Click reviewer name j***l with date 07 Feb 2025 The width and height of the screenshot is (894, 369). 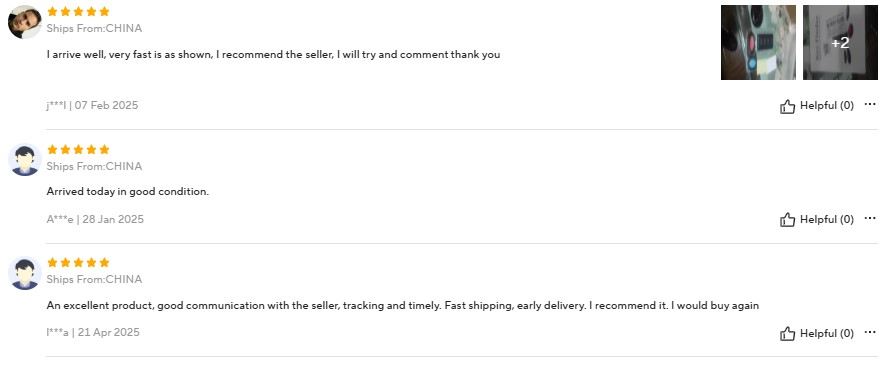(92, 106)
